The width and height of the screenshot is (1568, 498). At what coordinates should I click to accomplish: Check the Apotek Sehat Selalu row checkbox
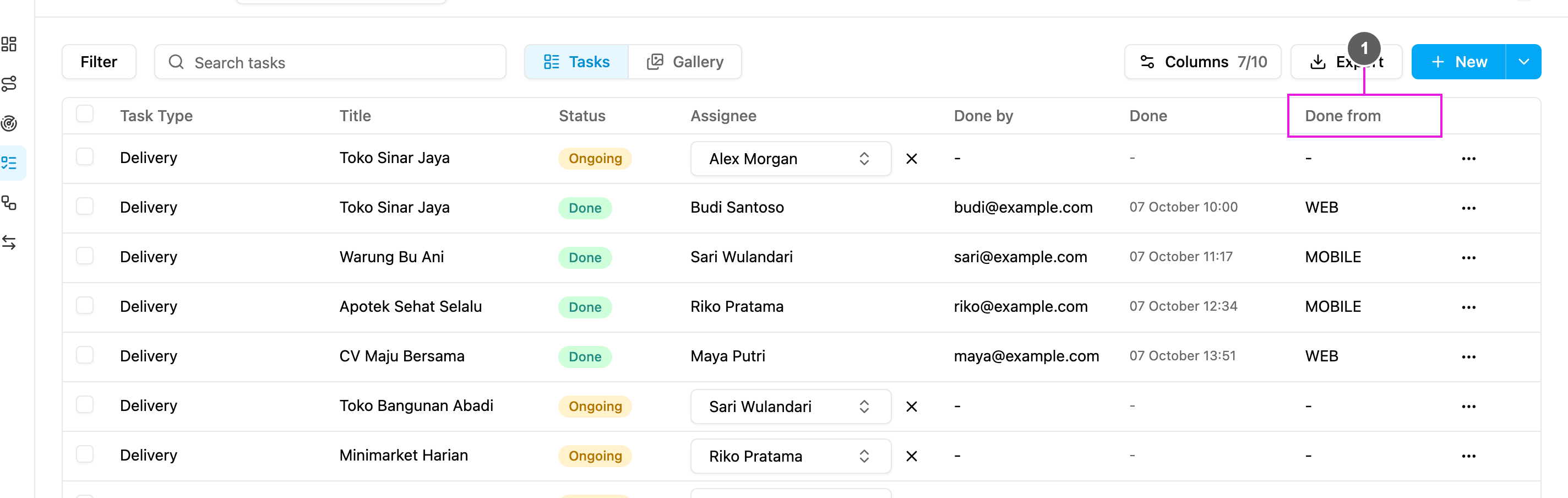(x=85, y=305)
